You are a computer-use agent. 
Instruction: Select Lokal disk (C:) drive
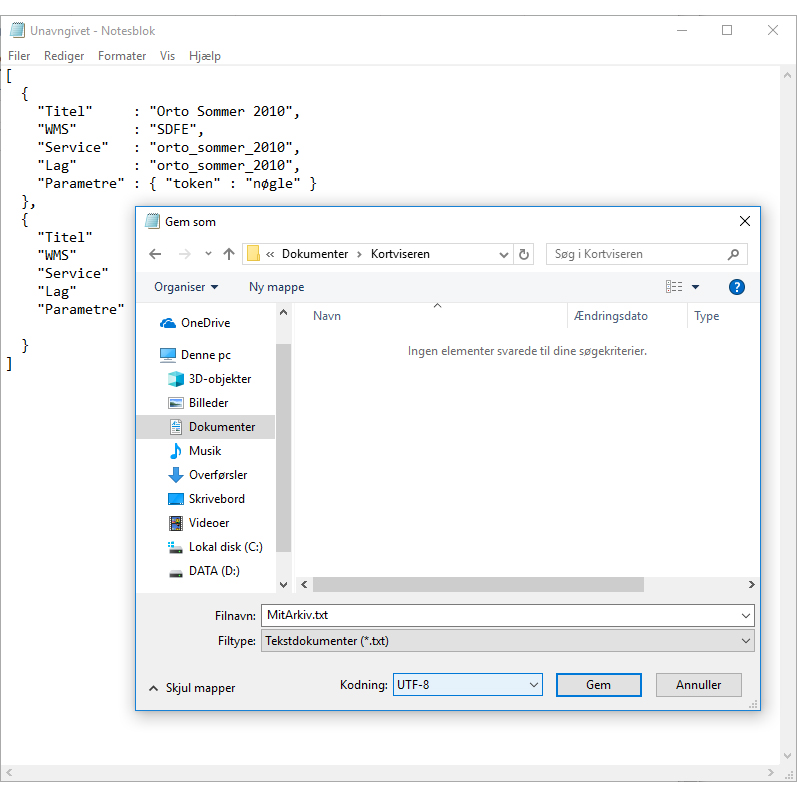pyautogui.click(x=225, y=547)
